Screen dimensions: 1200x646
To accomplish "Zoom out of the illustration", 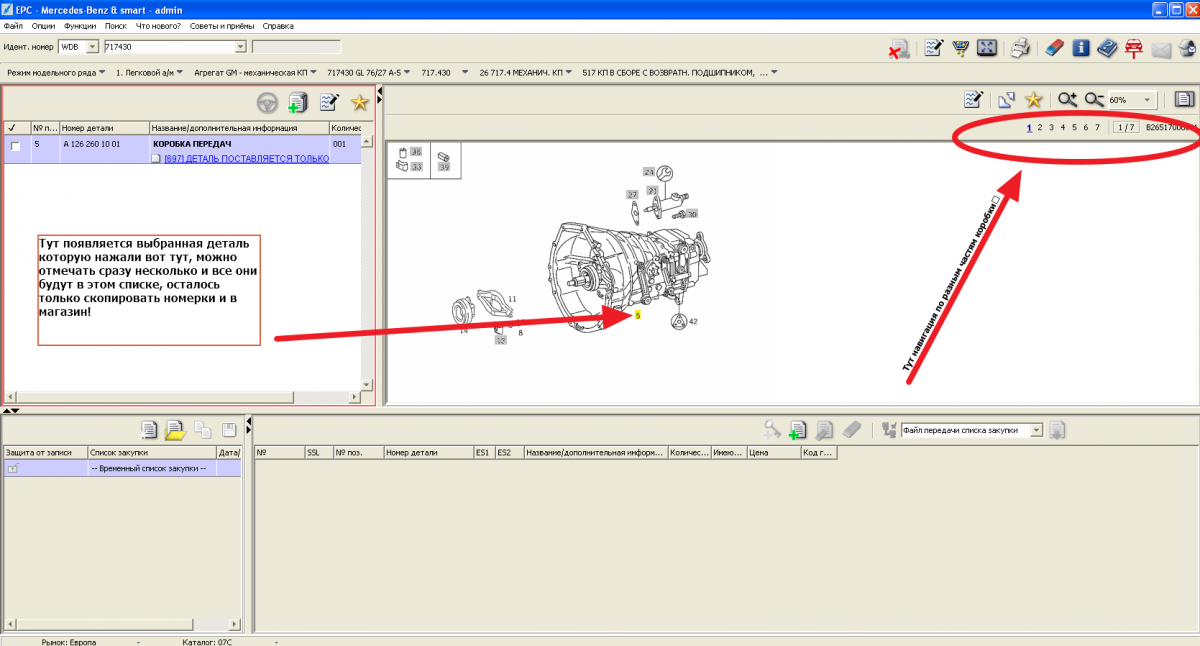I will pos(1094,99).
